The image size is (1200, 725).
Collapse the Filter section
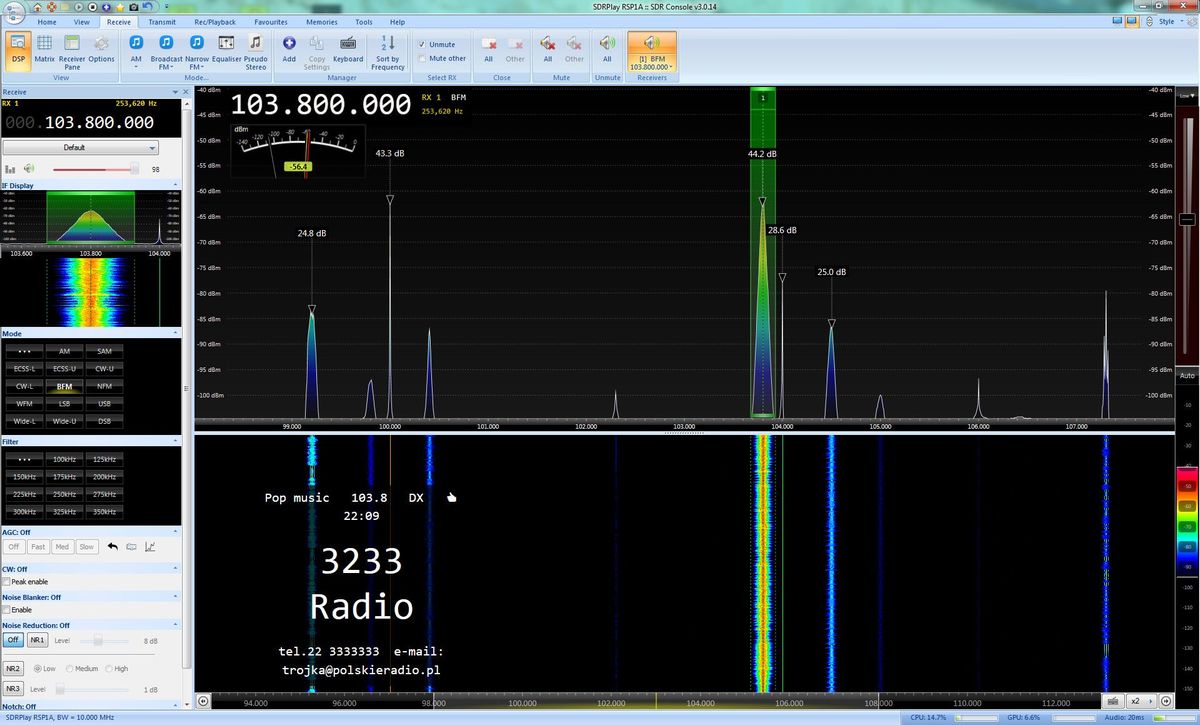click(x=176, y=441)
